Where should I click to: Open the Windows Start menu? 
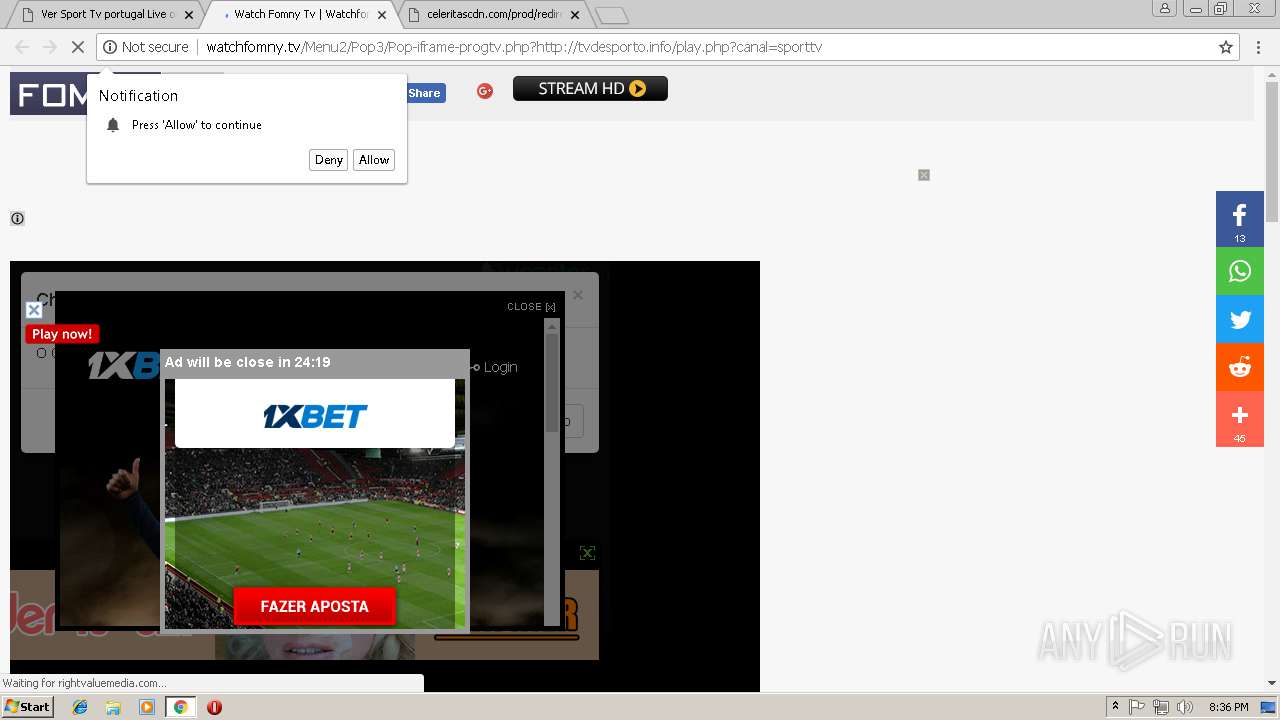27,706
